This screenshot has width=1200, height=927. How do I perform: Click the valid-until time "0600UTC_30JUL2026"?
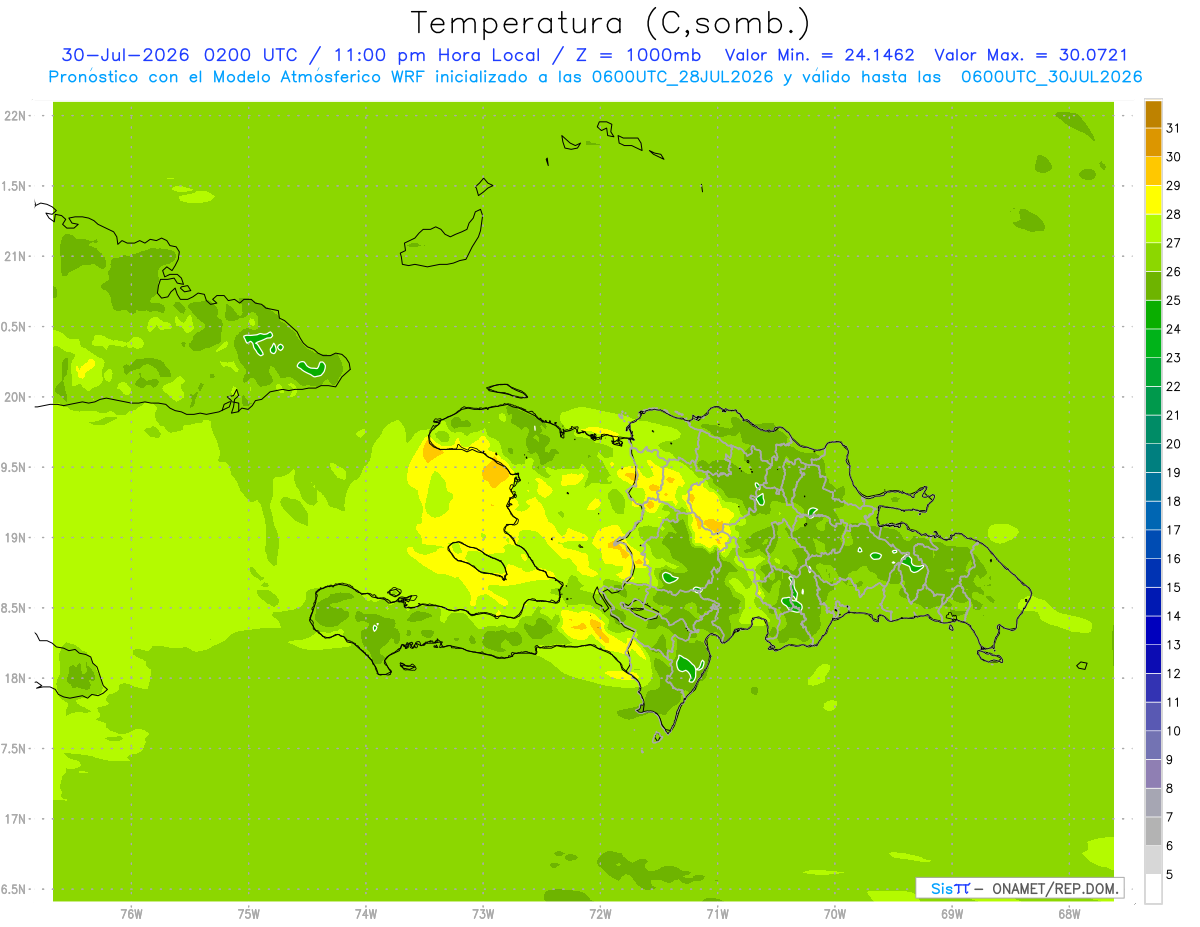tap(1051, 77)
